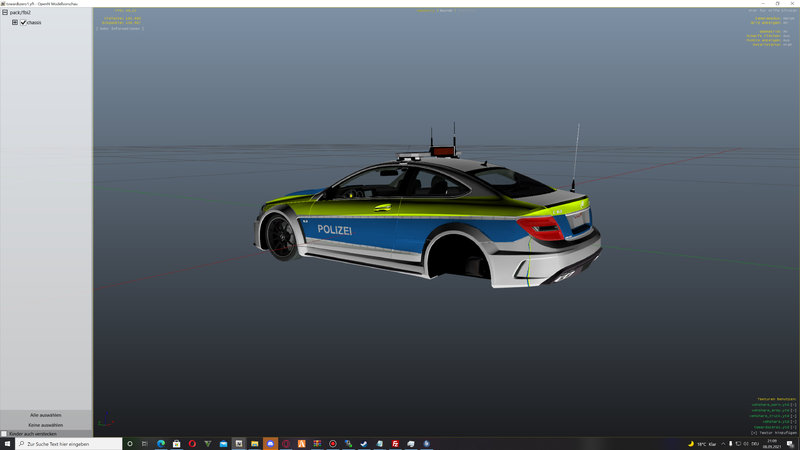The width and height of the screenshot is (800, 450).
Task: Launch Microsoft Edge from taskbar
Action: pyautogui.click(x=161, y=444)
